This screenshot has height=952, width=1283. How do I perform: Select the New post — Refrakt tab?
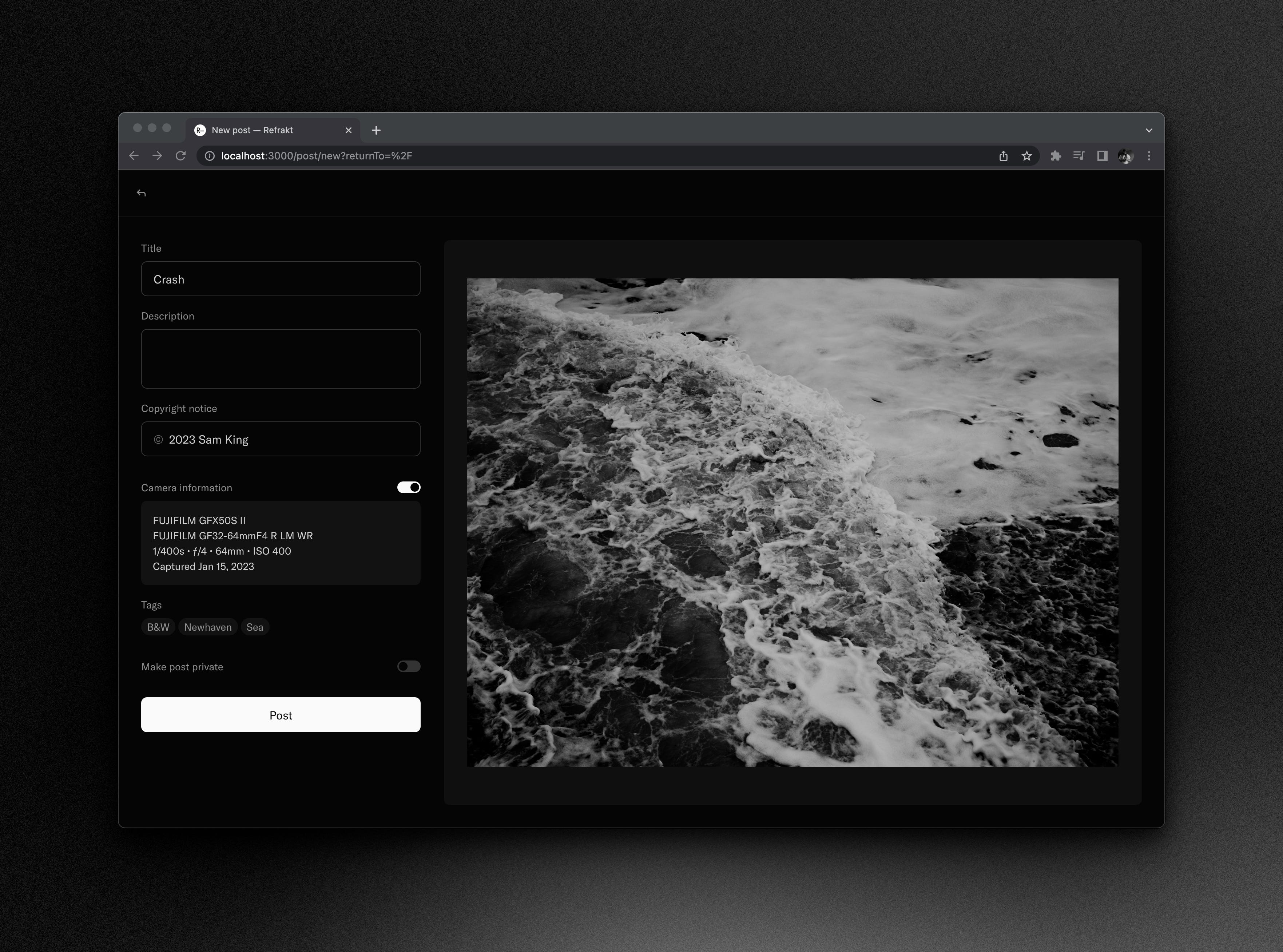pos(252,130)
